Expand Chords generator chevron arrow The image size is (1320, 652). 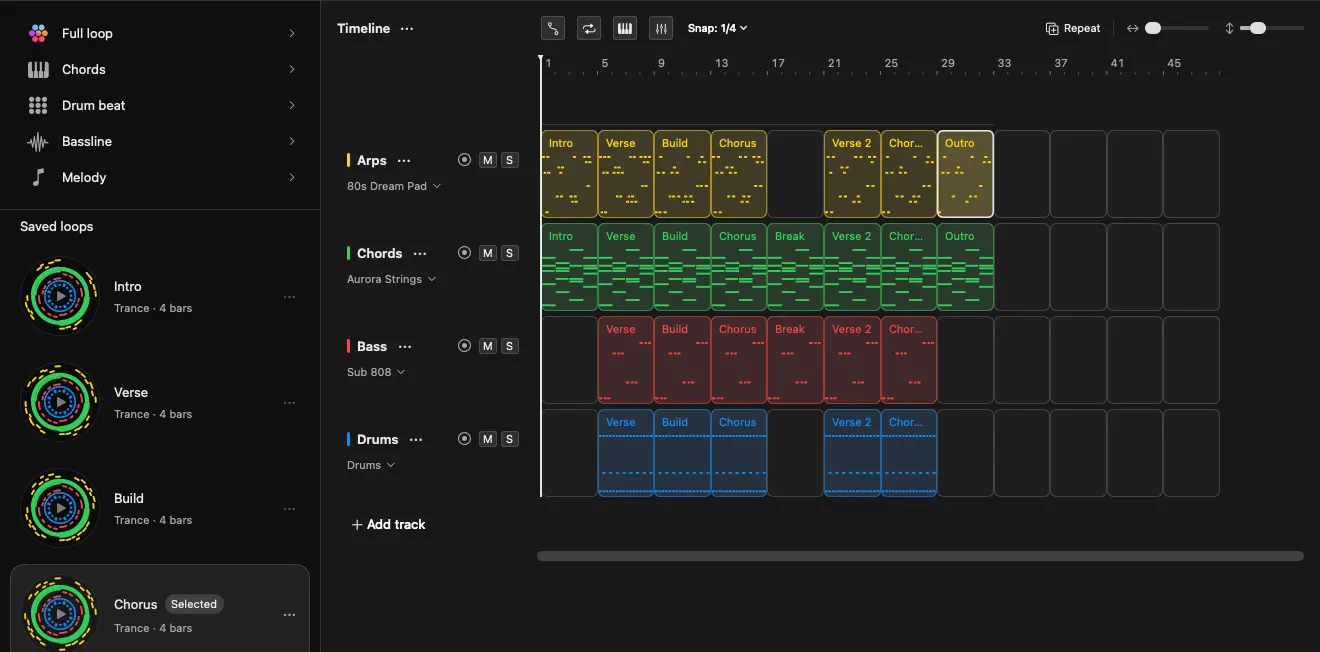point(292,69)
